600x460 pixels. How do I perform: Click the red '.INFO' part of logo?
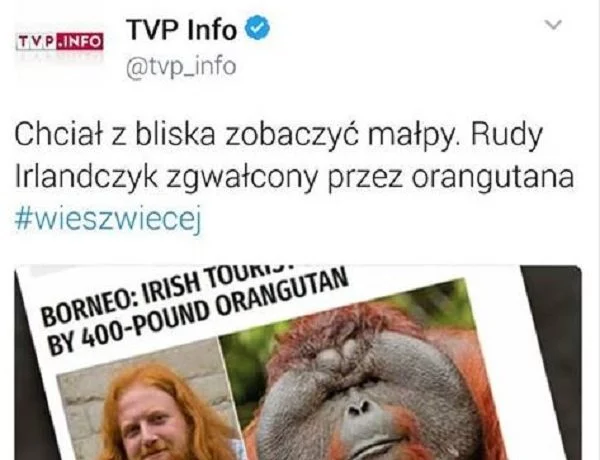[80, 41]
